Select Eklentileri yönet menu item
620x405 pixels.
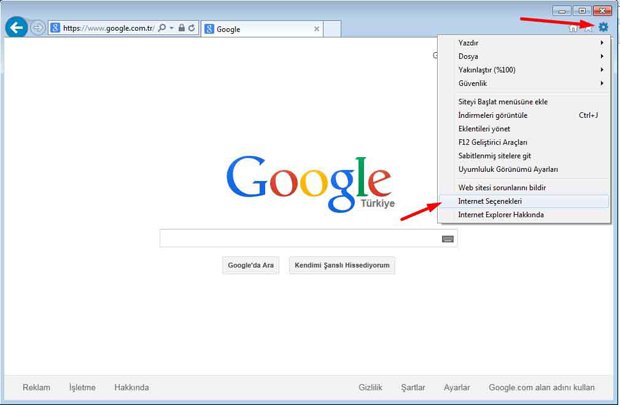coord(525,129)
